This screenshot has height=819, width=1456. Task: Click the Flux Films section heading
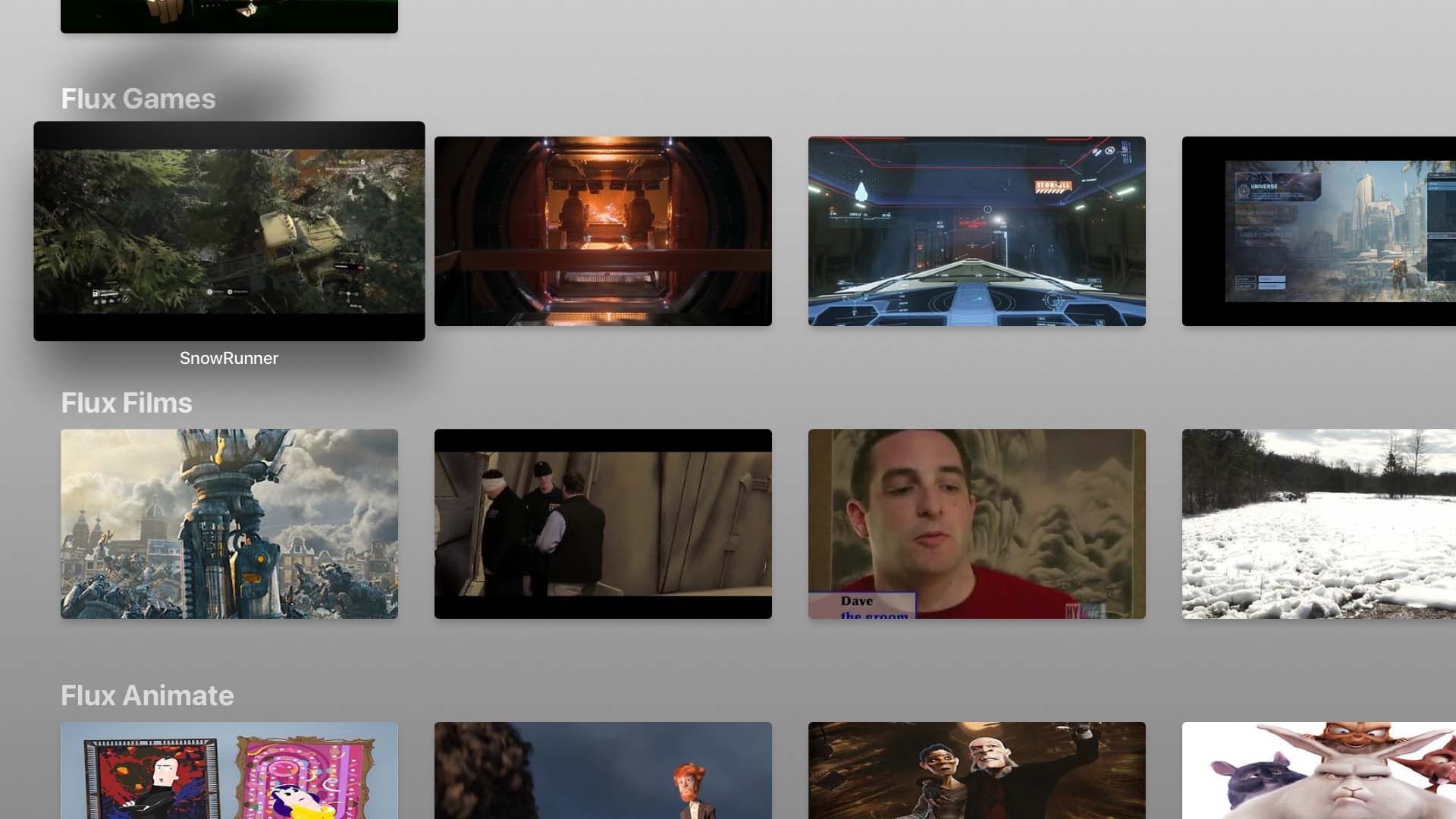coord(127,403)
